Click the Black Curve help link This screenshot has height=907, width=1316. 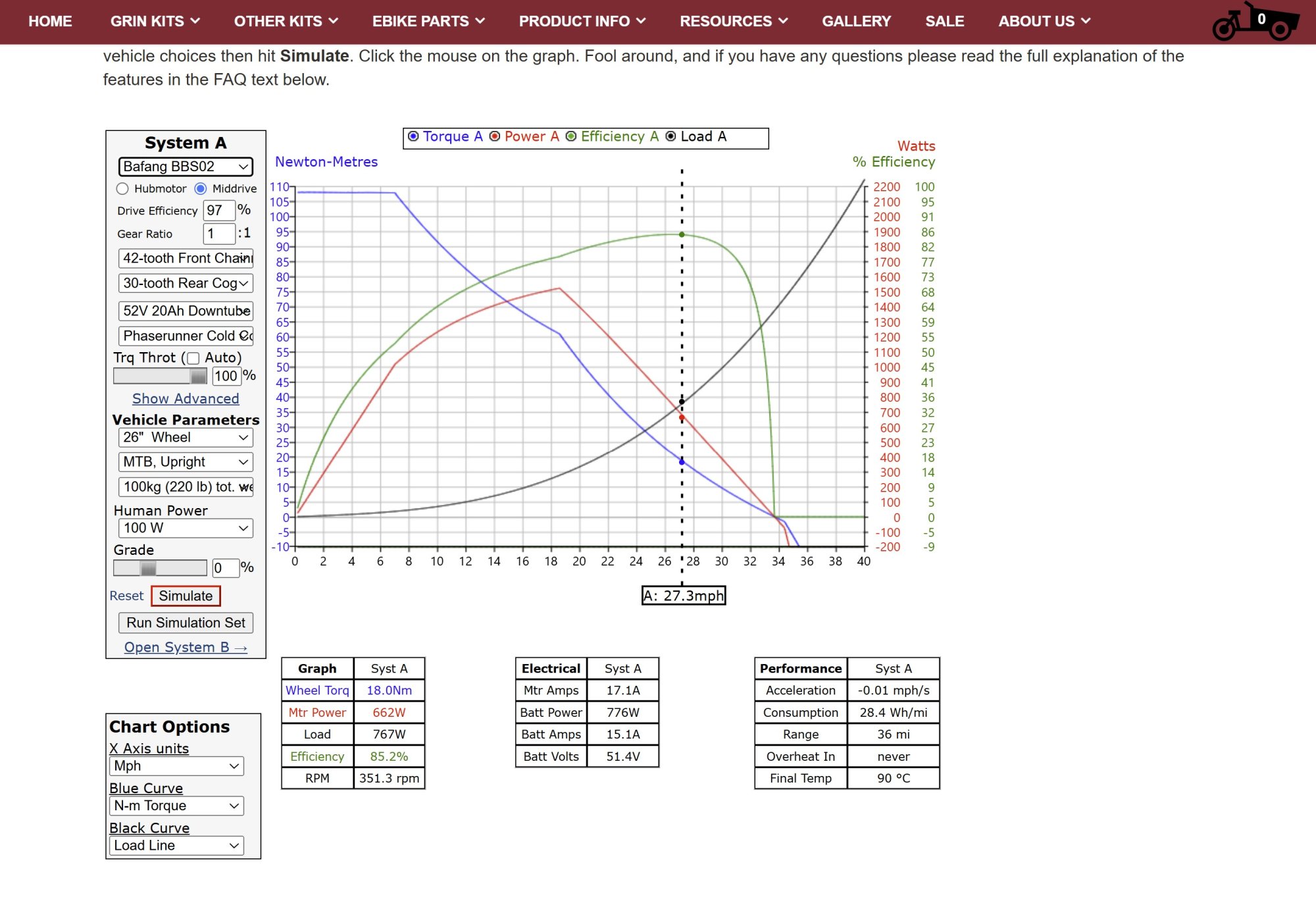point(149,828)
